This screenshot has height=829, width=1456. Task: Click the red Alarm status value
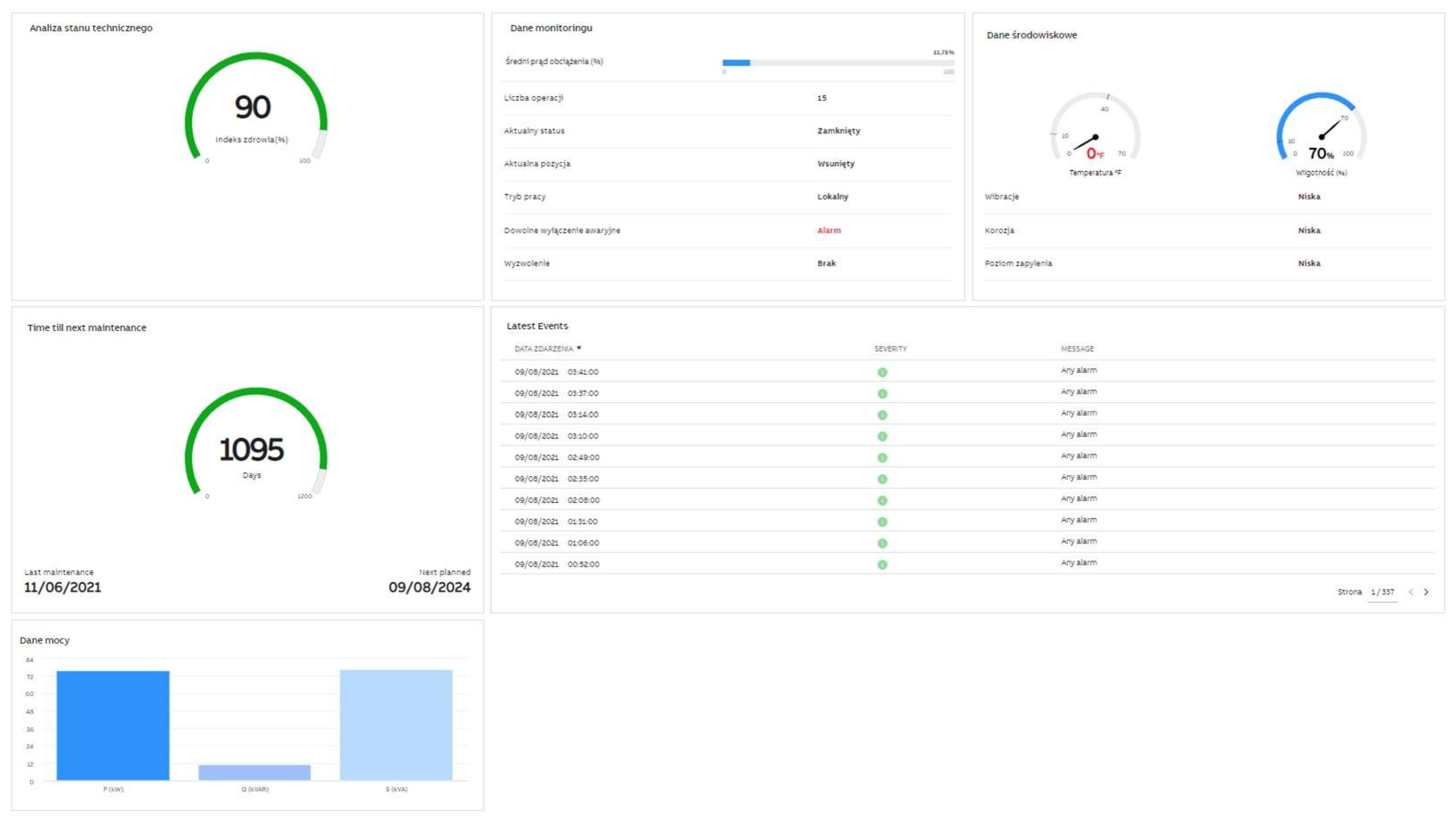829,230
